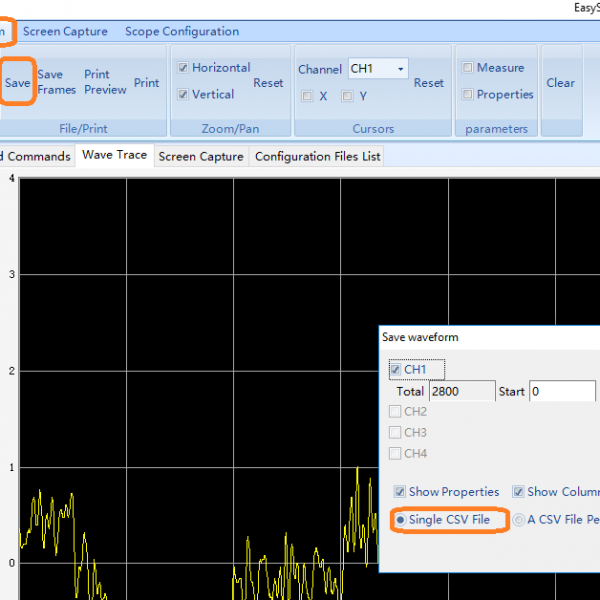Switch to Configuration Files List tab
Viewport: 600px width, 600px height.
317,157
